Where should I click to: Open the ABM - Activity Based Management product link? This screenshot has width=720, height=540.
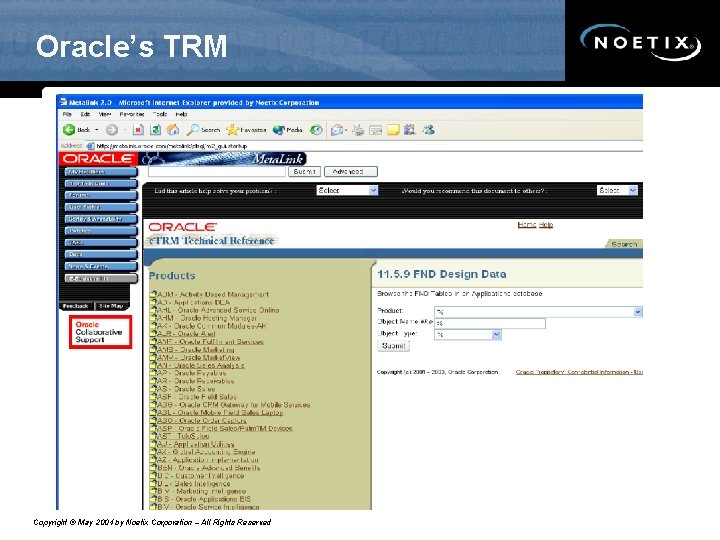click(x=213, y=294)
